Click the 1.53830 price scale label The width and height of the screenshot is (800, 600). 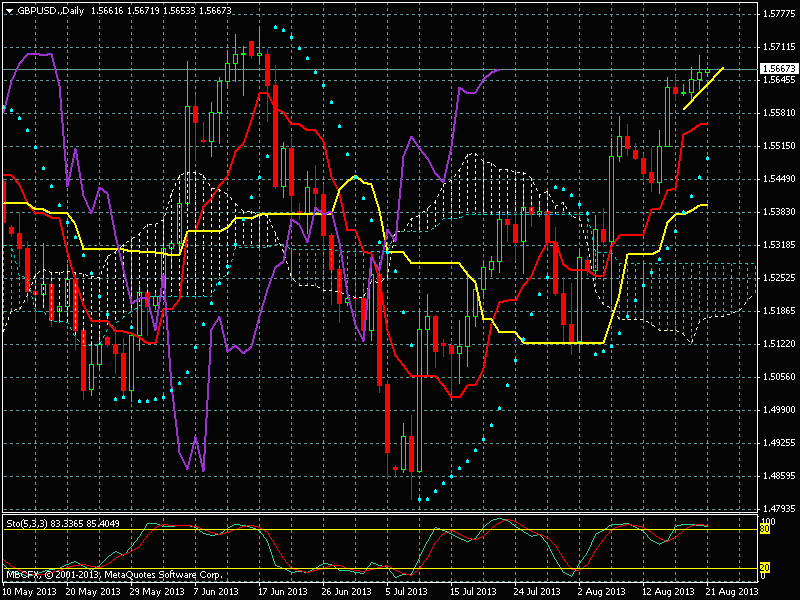(778, 212)
